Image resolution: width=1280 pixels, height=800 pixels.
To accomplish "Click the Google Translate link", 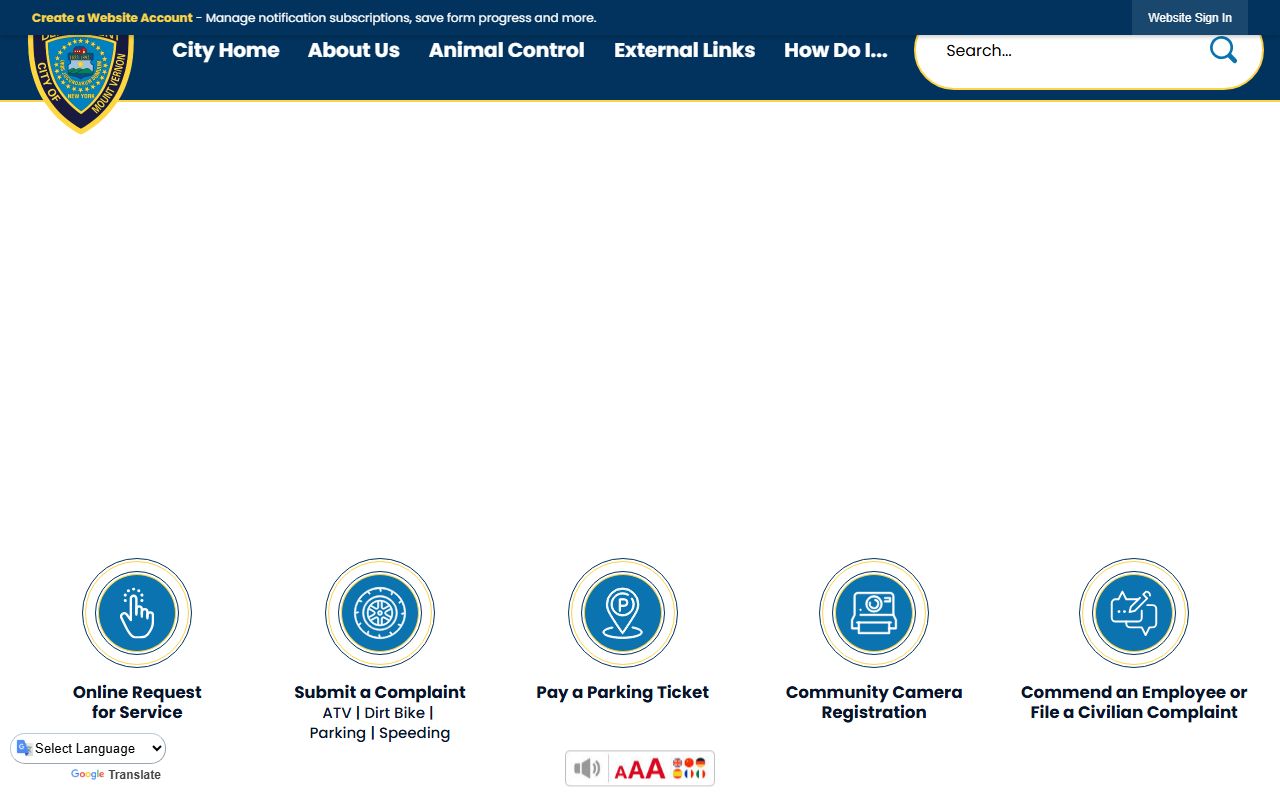I will click(x=116, y=775).
